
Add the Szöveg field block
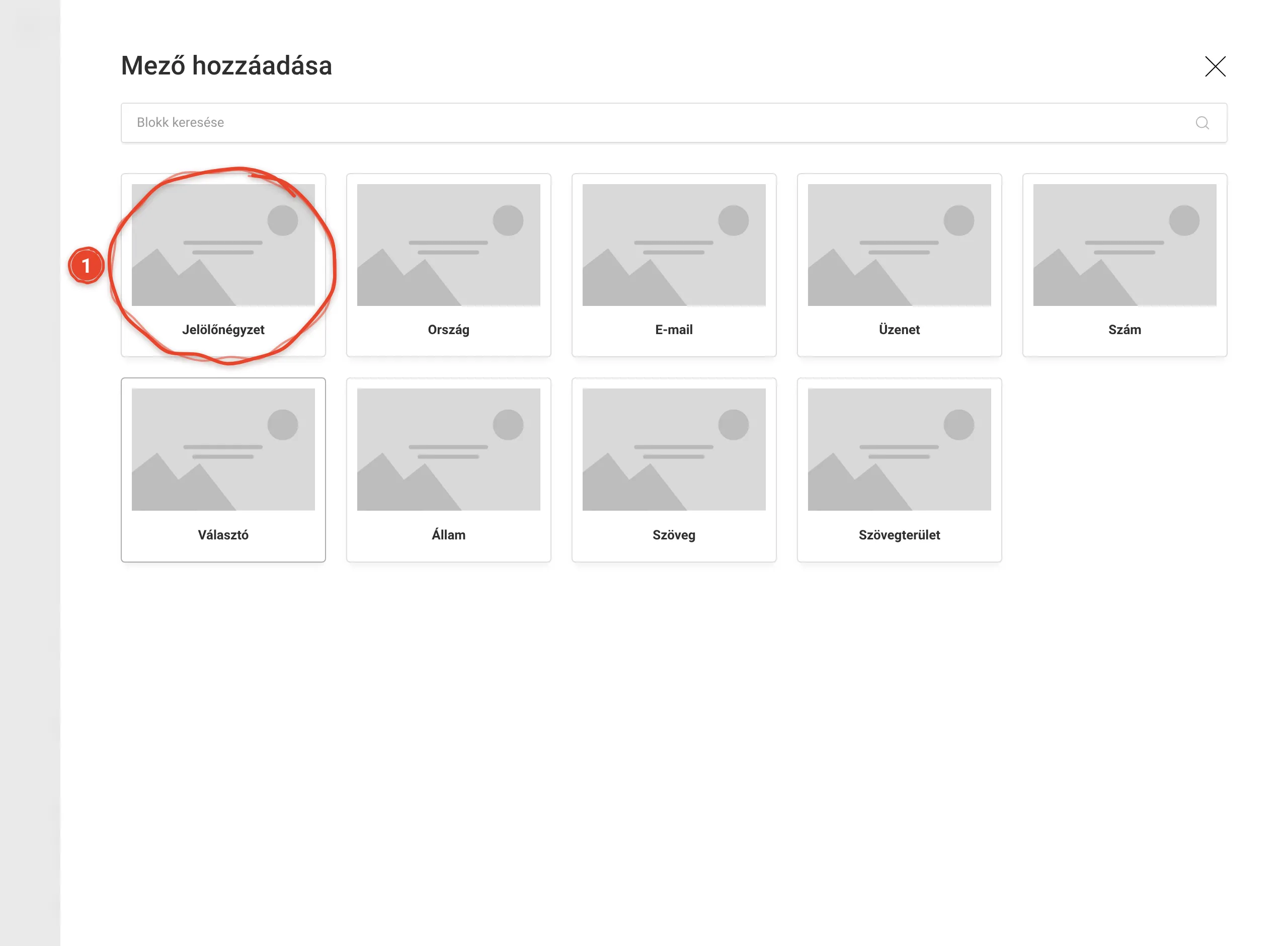[674, 469]
